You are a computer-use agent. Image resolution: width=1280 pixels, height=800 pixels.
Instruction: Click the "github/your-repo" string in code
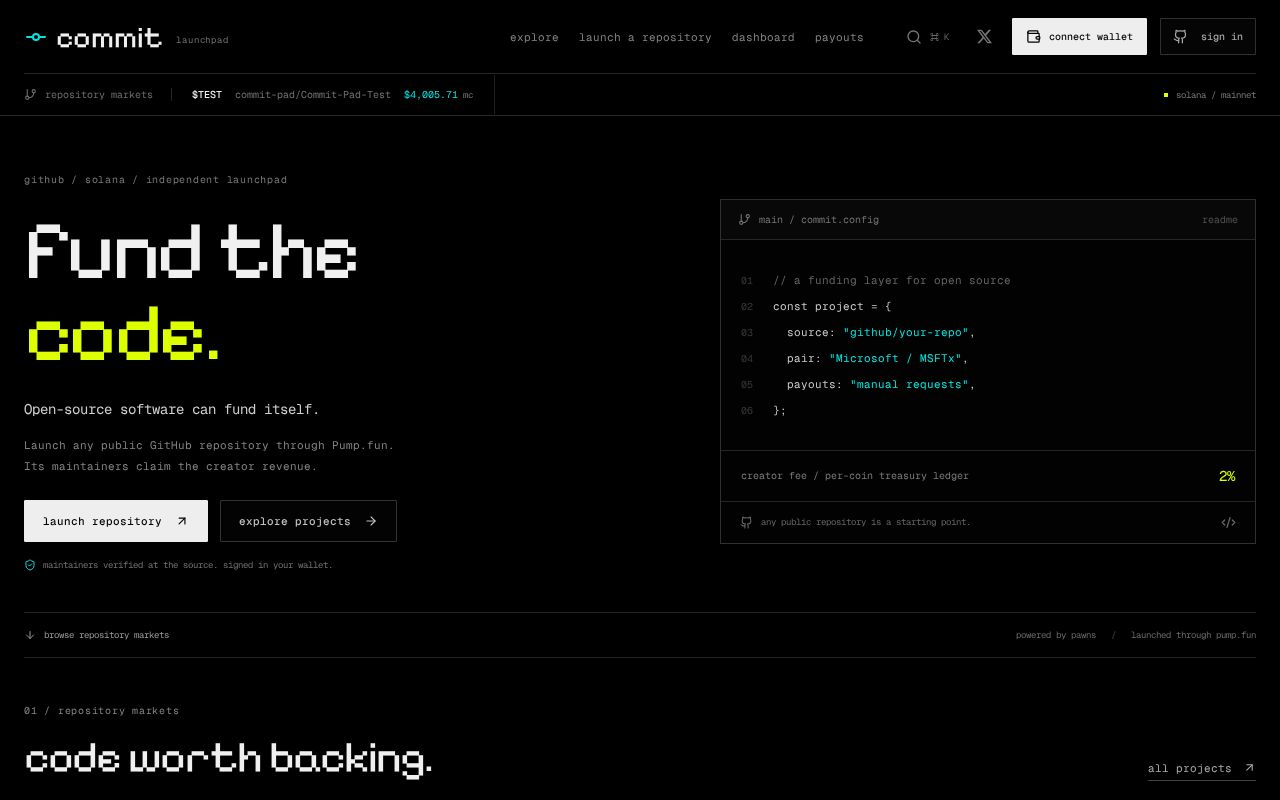coord(906,332)
